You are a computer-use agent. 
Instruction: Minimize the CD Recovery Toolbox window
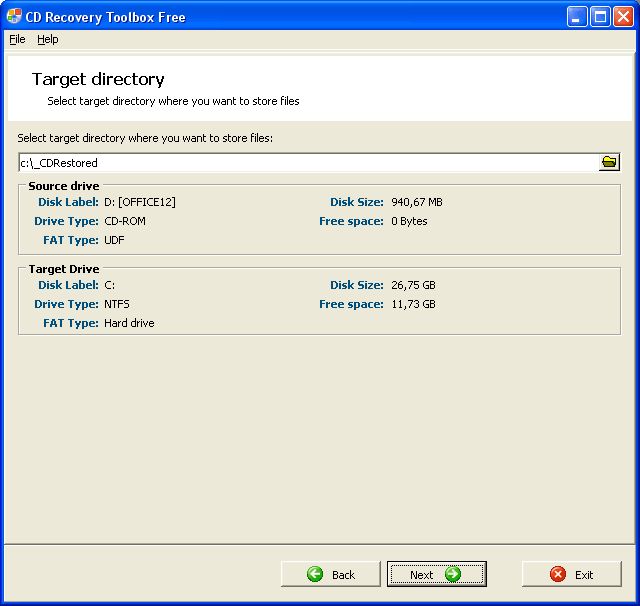pyautogui.click(x=576, y=17)
